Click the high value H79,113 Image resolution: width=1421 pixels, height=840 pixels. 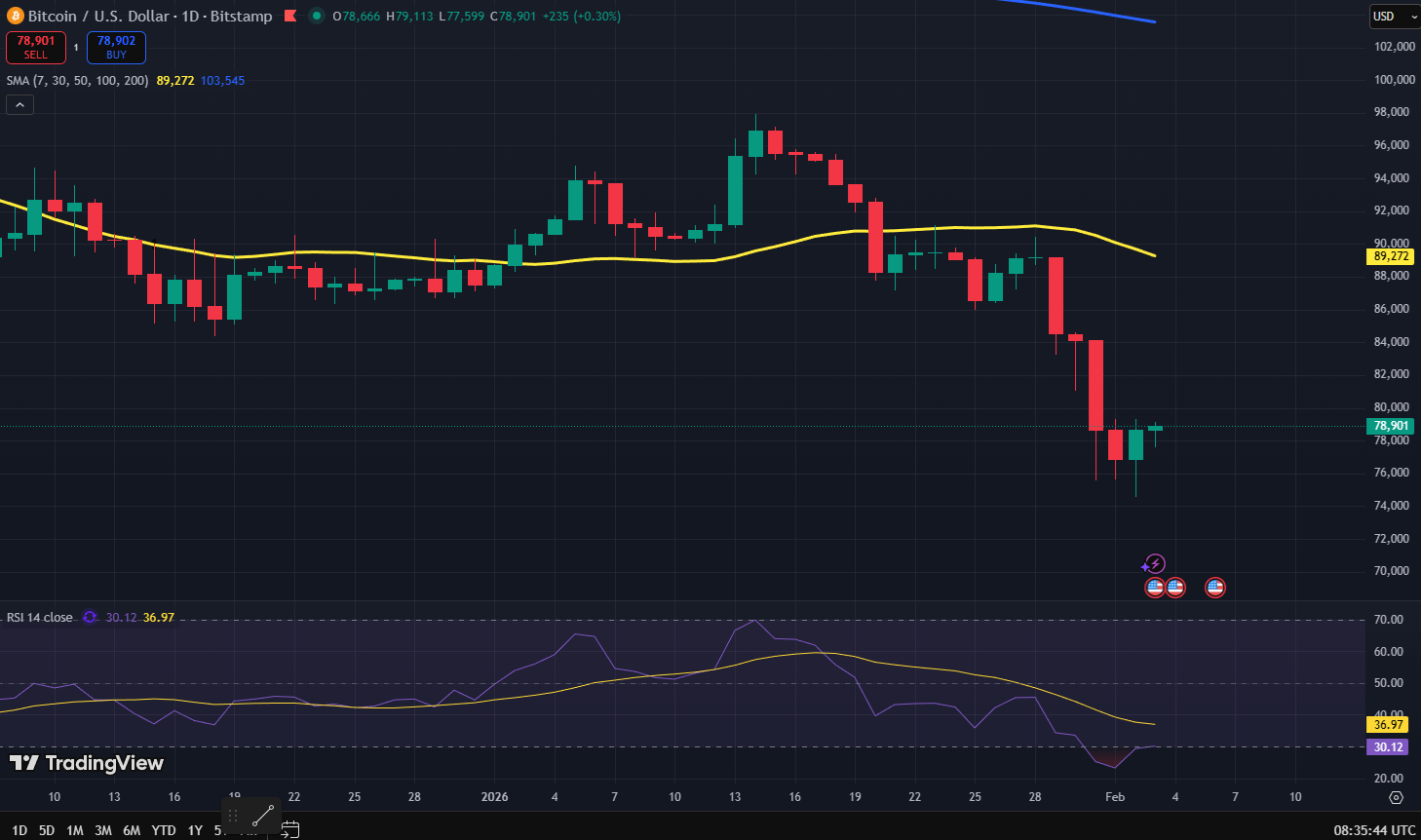409,16
